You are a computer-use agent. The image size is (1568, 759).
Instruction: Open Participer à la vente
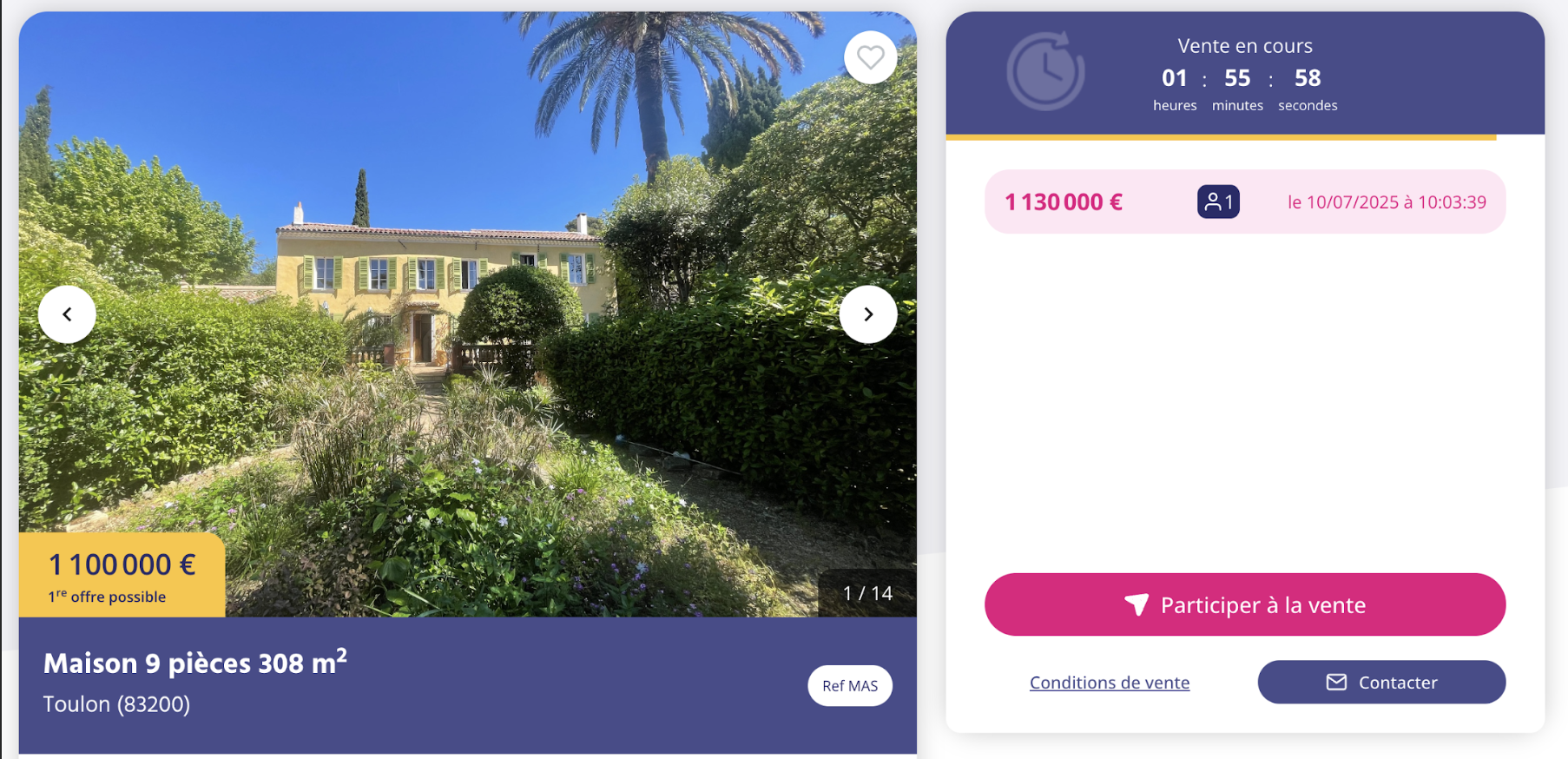click(x=1245, y=604)
